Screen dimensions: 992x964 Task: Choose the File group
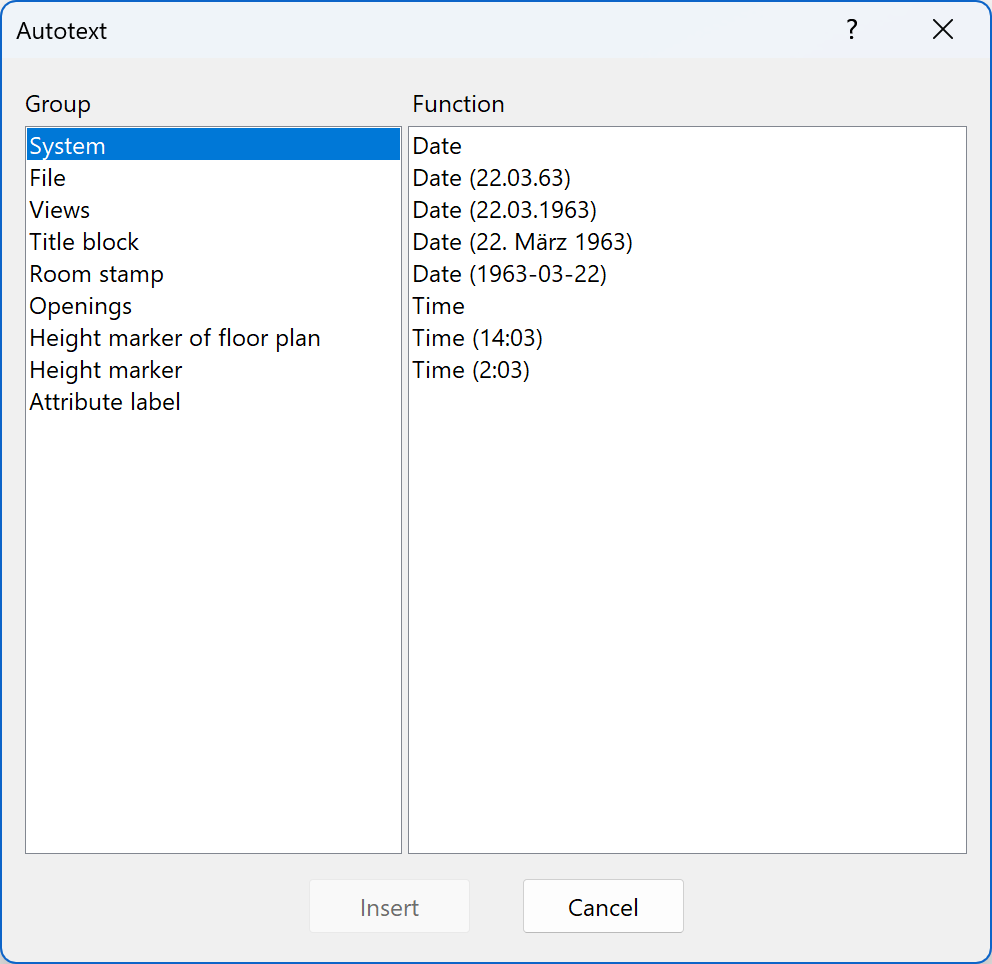[48, 178]
